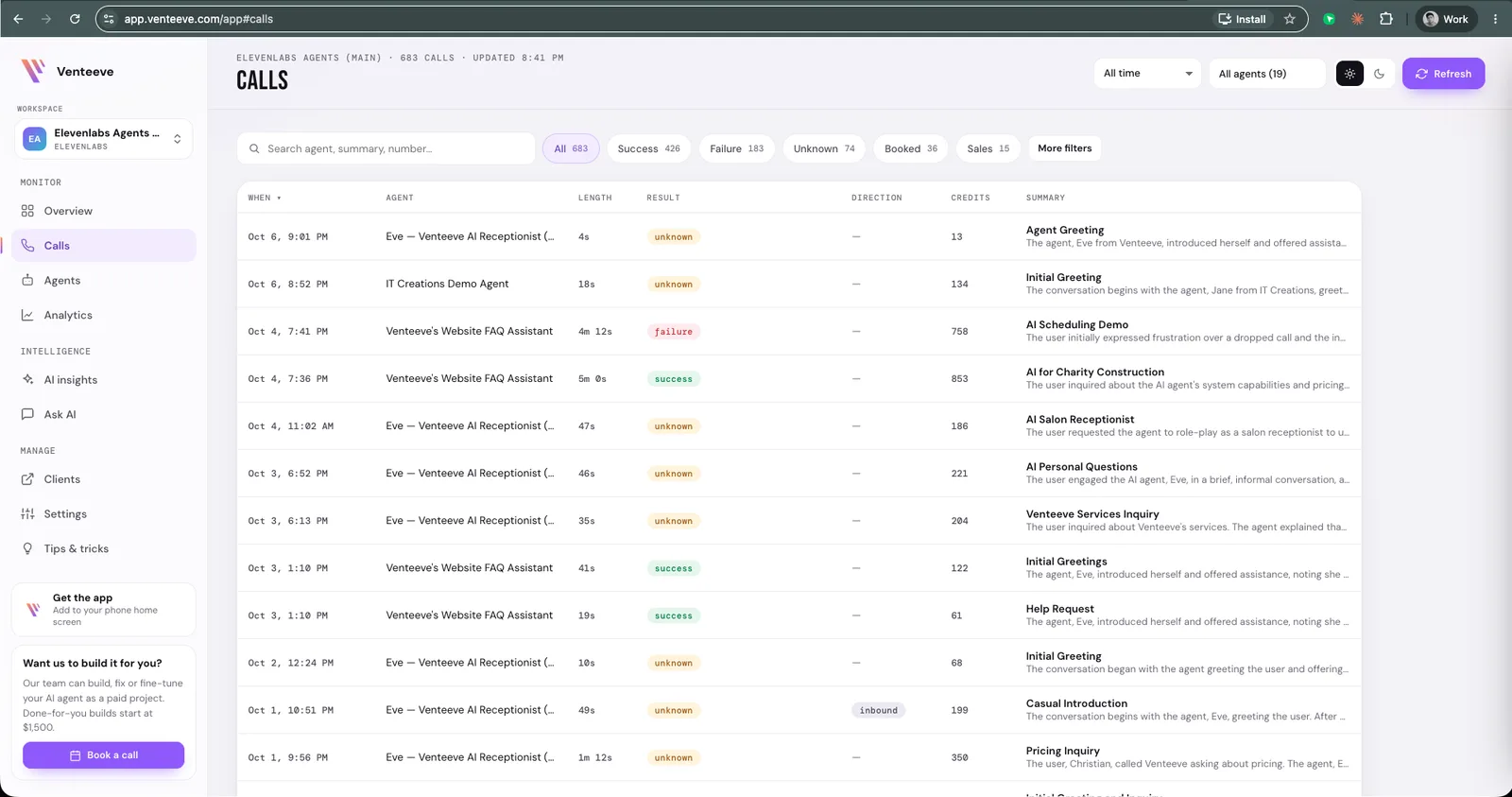The width and height of the screenshot is (1512, 797).
Task: Switch to dark theme with moon toggle
Action: 1380,74
